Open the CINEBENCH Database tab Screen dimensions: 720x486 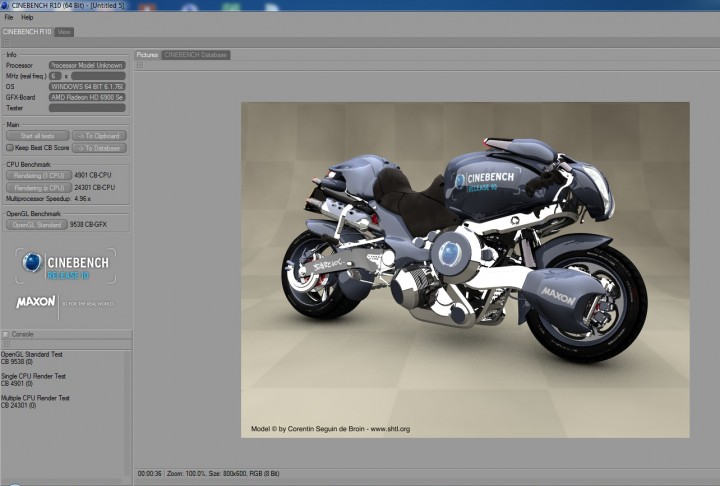pos(196,55)
